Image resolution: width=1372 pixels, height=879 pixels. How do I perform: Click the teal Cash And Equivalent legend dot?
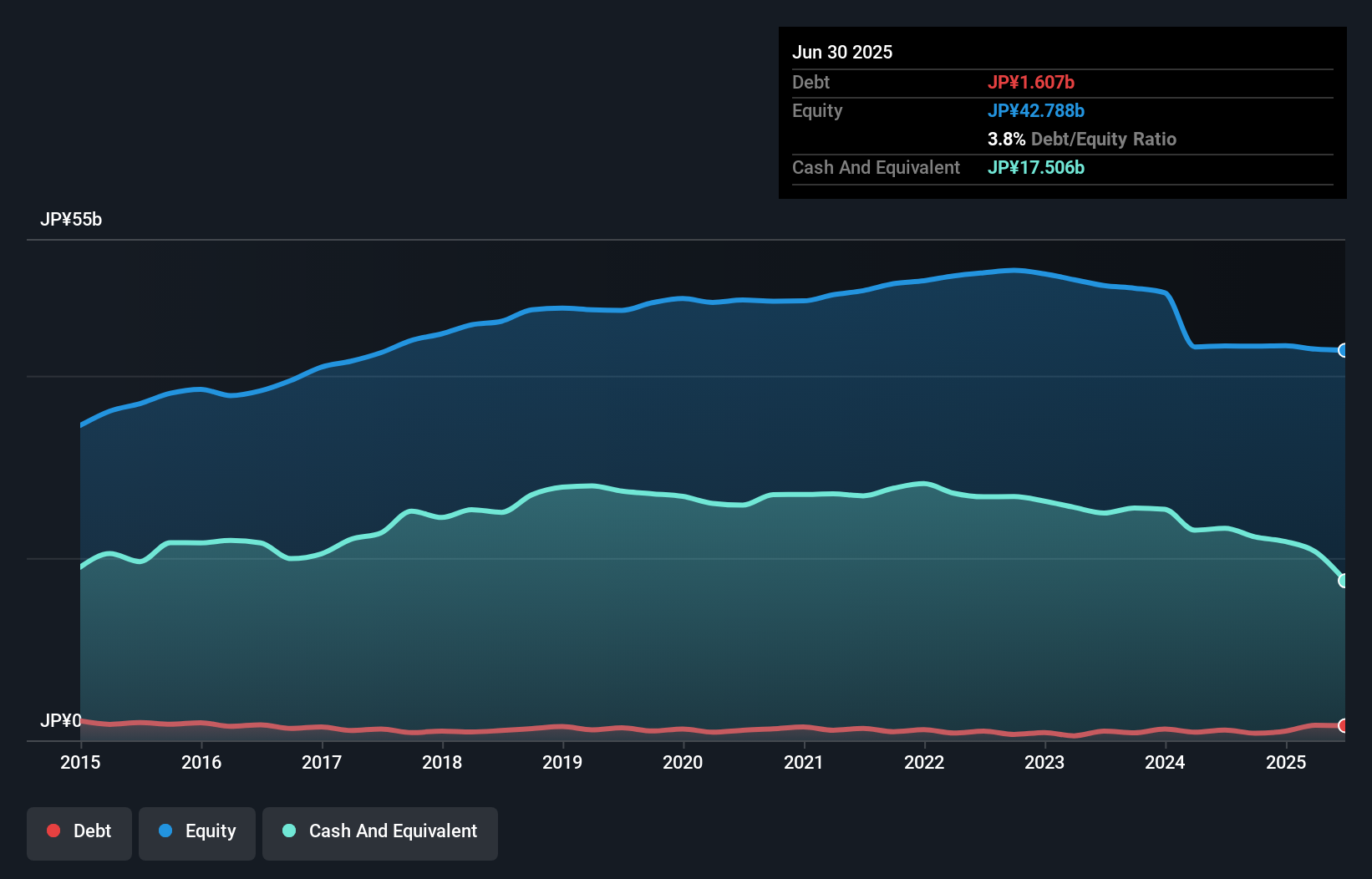(287, 831)
